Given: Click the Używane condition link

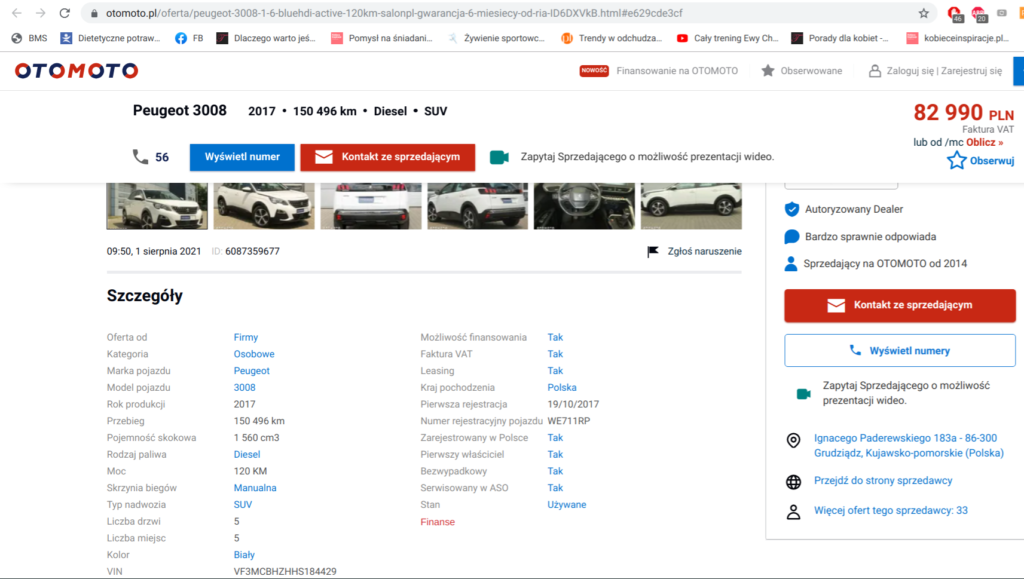Looking at the screenshot, I should click(x=567, y=505).
